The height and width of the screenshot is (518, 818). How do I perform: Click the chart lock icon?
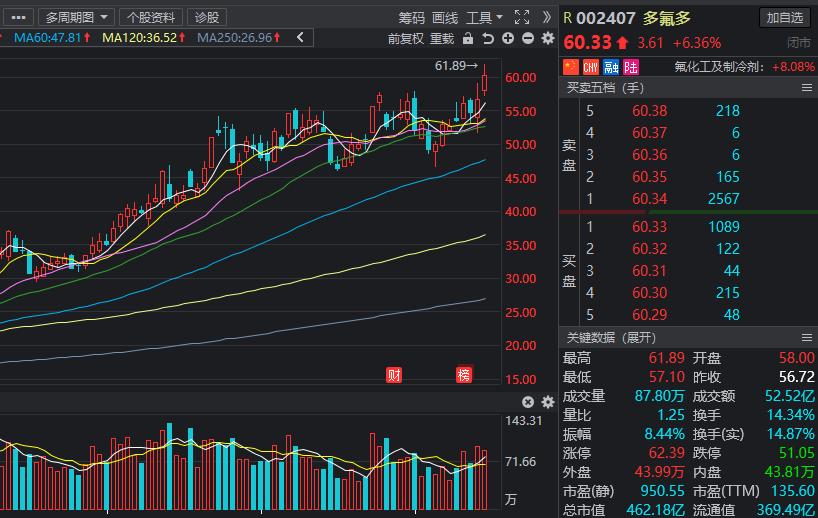[469, 38]
